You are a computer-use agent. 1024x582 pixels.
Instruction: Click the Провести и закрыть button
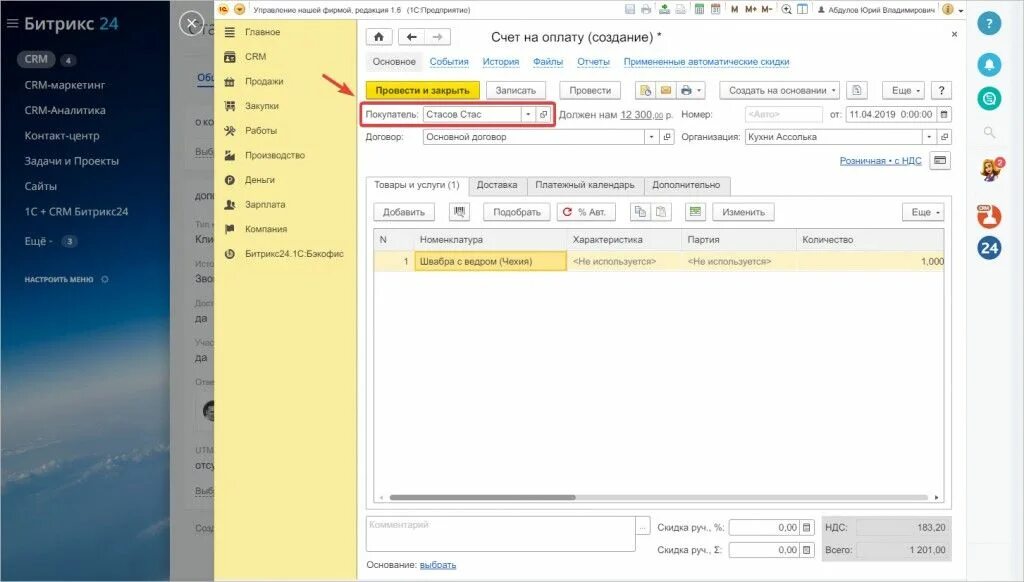(x=423, y=90)
